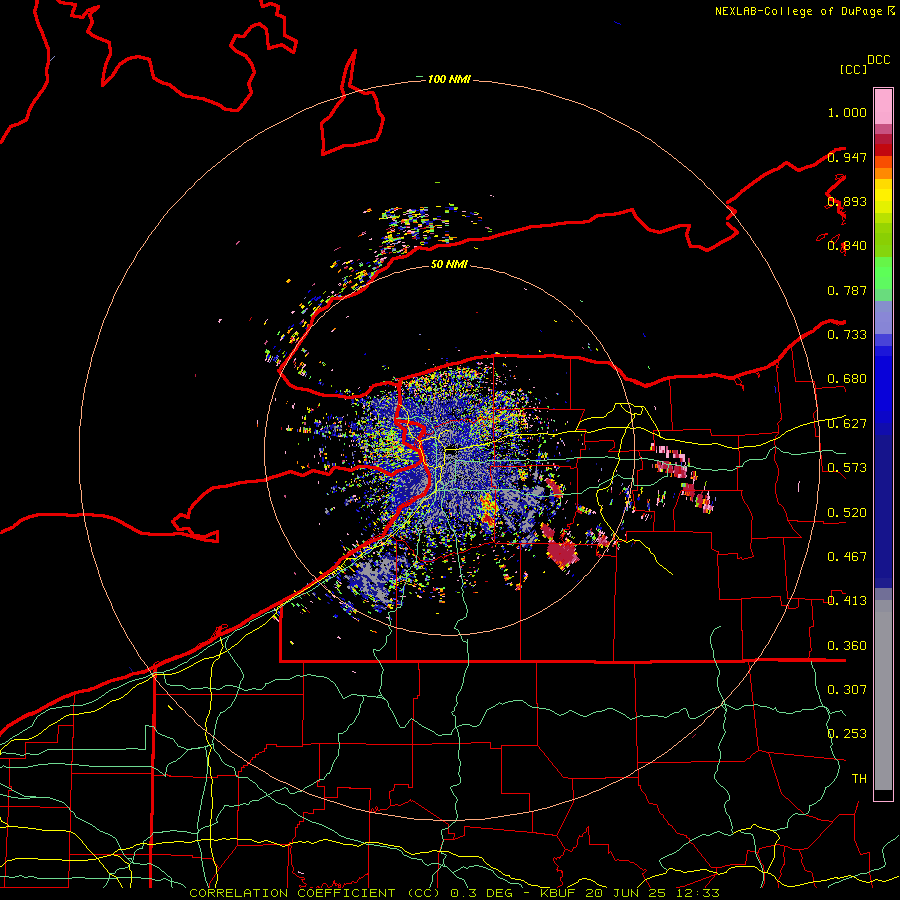Screen dimensions: 900x900
Task: Click the TH threshold label
Action: click(859, 779)
